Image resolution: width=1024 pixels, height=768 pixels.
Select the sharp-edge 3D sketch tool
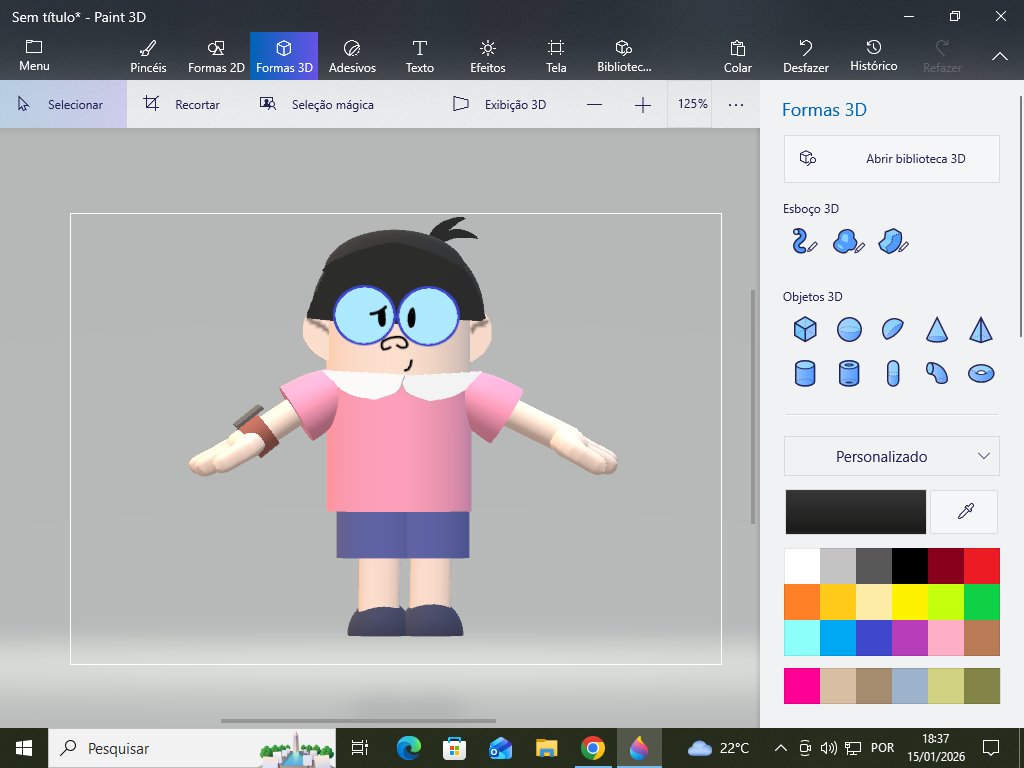pos(893,241)
